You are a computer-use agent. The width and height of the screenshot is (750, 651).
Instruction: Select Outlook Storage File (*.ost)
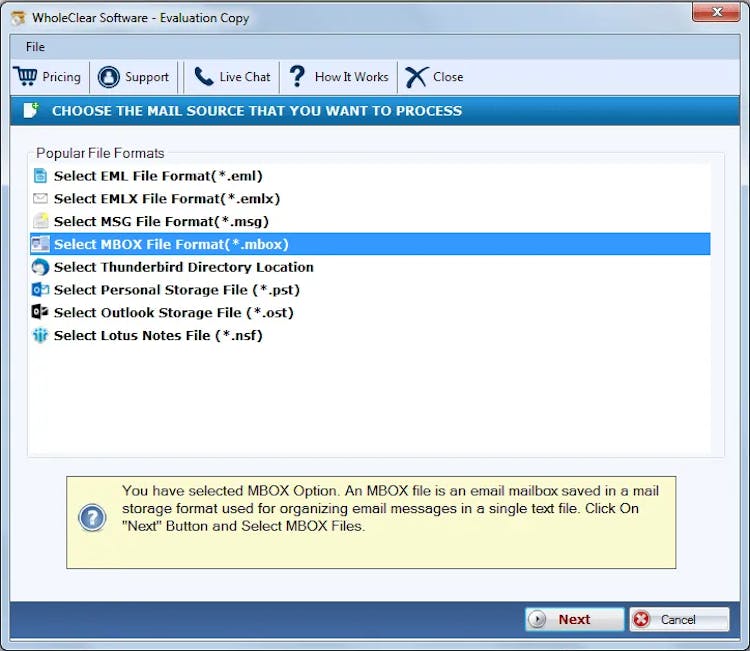tap(174, 313)
